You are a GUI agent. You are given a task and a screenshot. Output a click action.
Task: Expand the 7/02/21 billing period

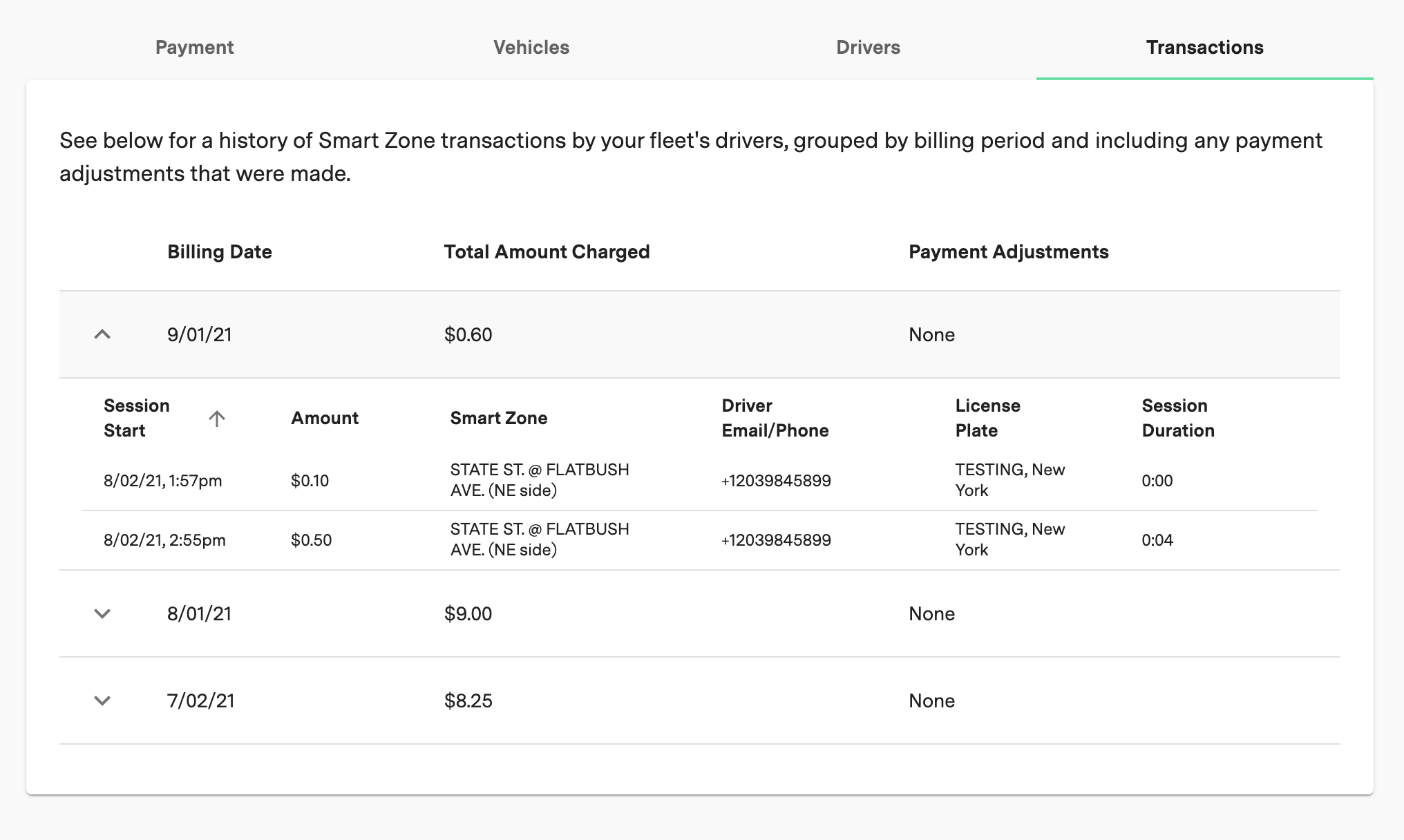(x=102, y=701)
